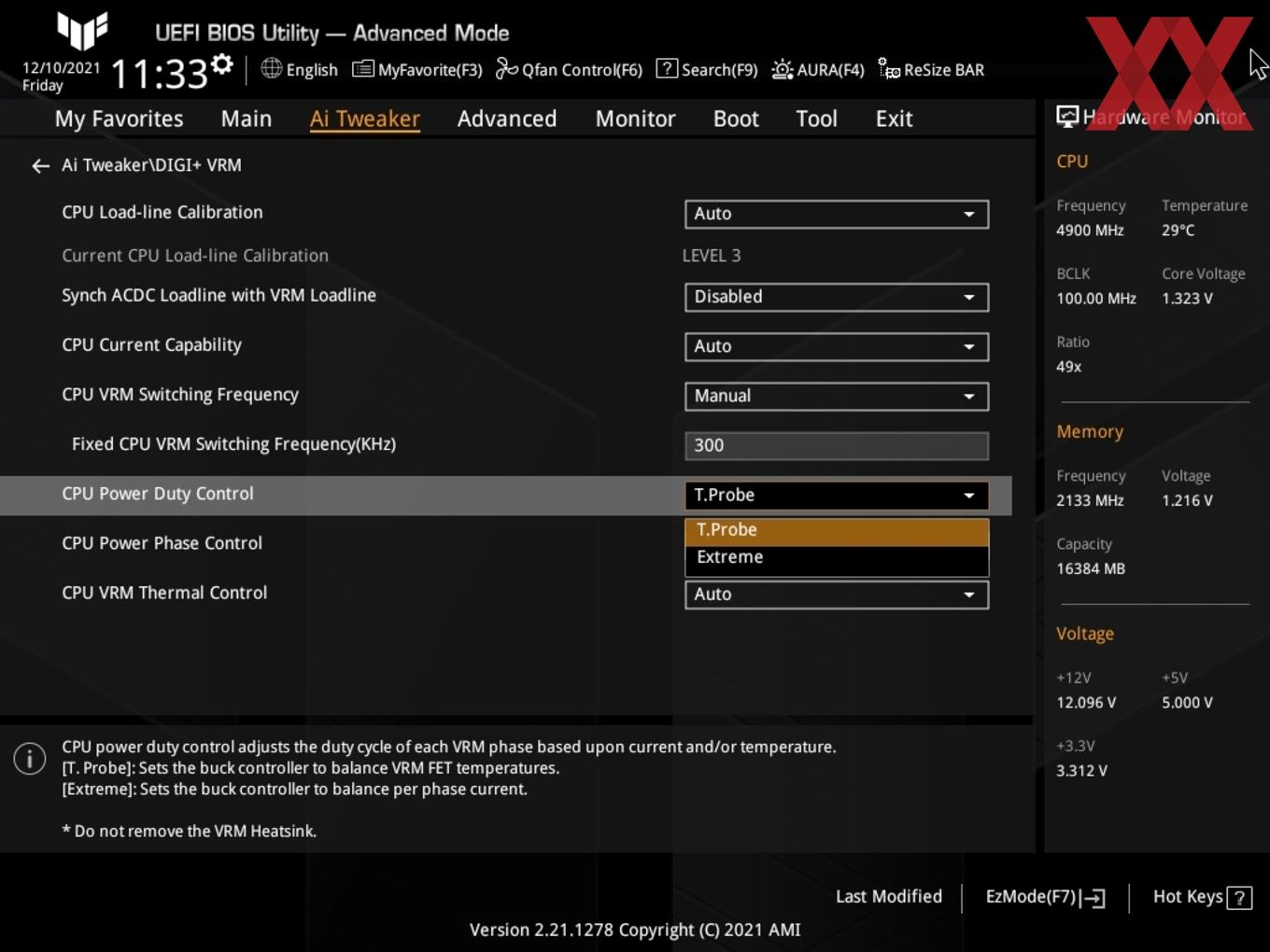Screen dimensions: 1270x952
Task: Go to the Advanced tab
Action: click(507, 119)
